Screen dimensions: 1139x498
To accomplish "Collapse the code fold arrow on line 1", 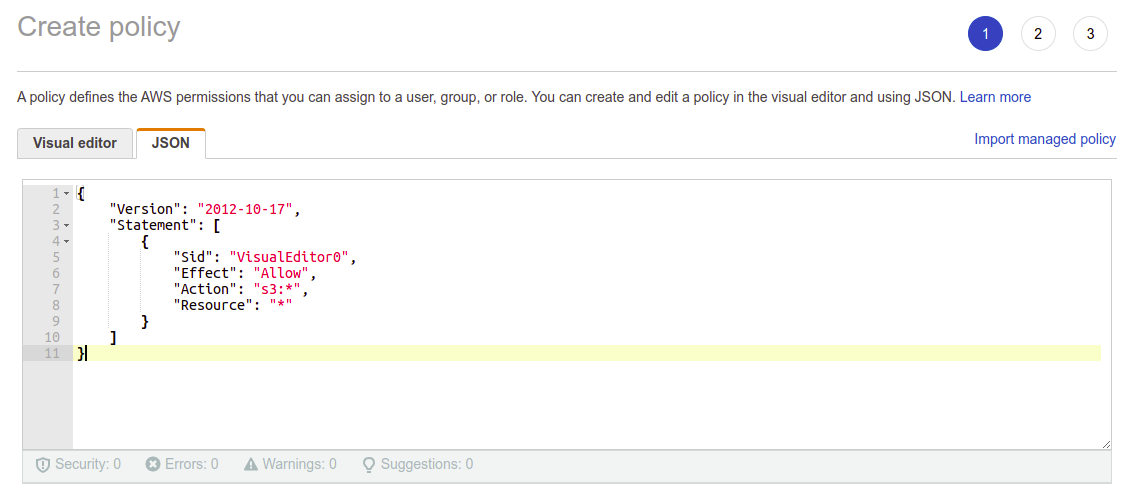I will tap(66, 193).
